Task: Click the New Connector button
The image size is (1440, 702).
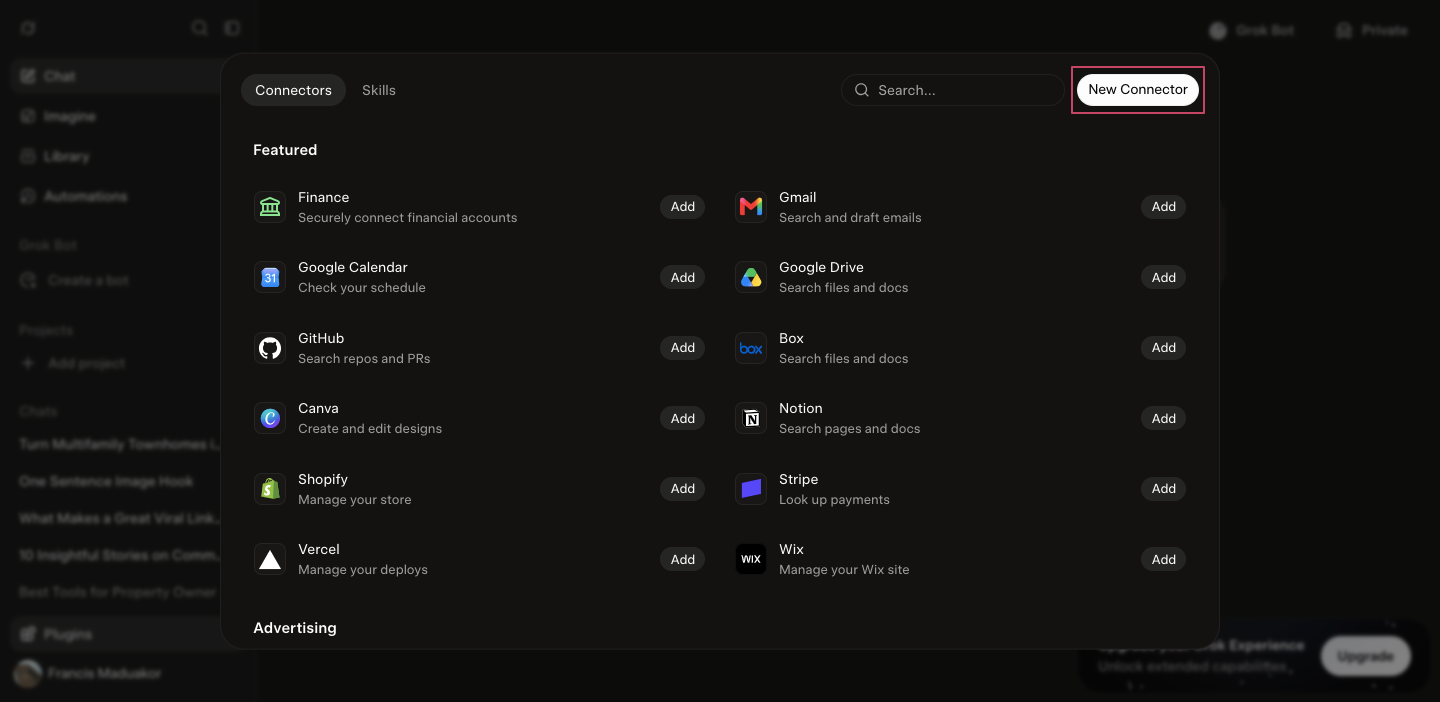Action: point(1138,89)
